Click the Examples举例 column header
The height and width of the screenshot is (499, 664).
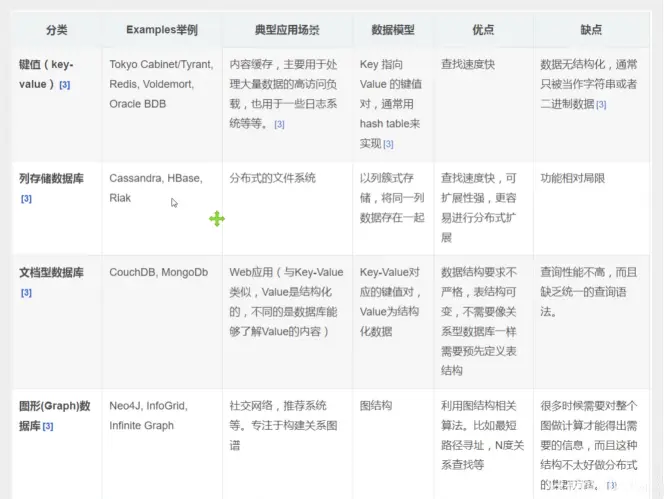(x=162, y=30)
